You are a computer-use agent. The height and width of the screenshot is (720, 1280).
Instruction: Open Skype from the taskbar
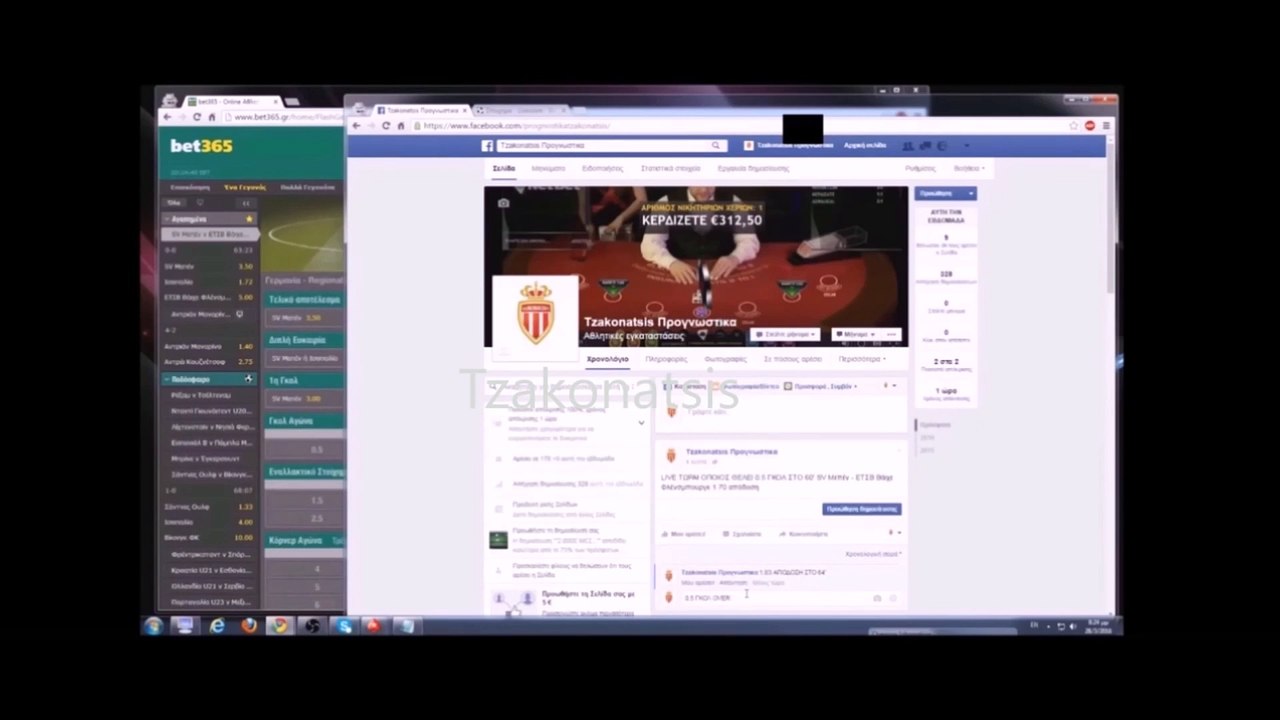344,626
